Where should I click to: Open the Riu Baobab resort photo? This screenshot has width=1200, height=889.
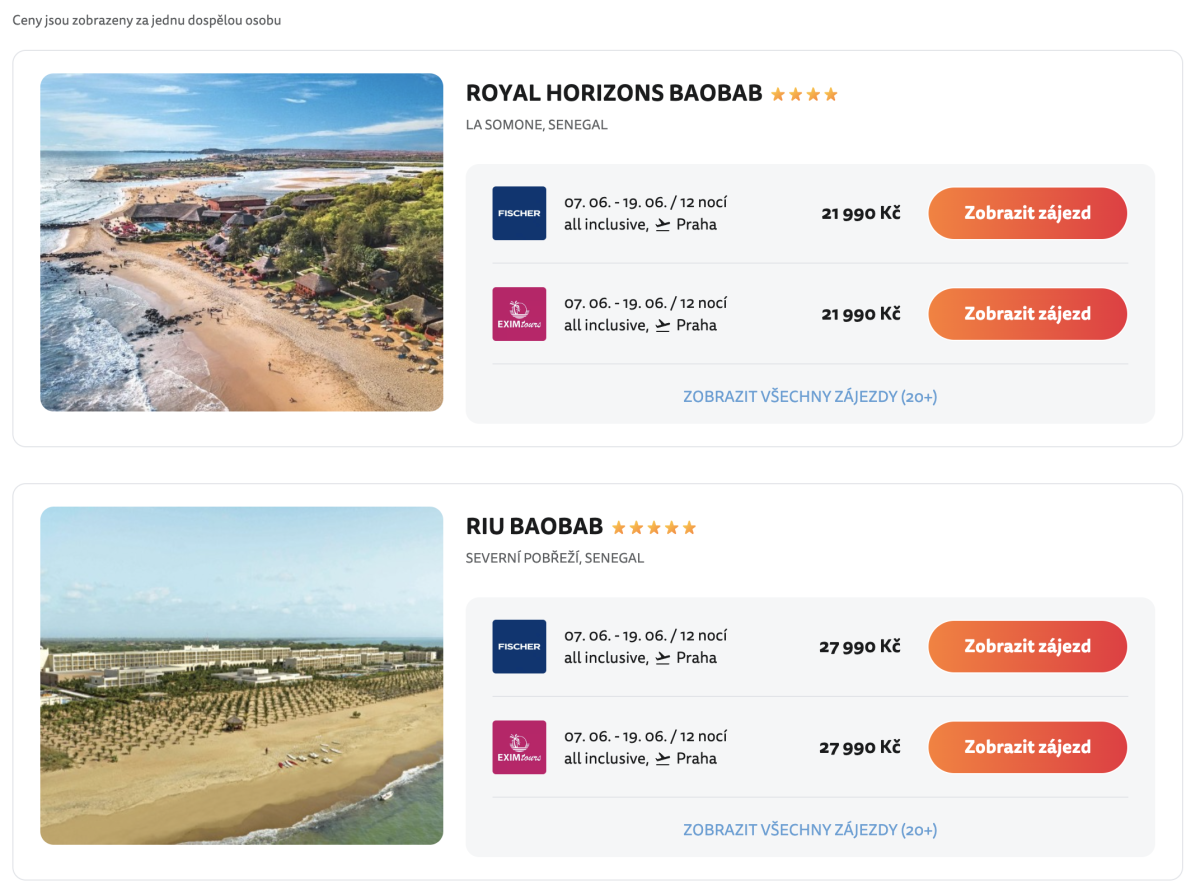click(241, 675)
